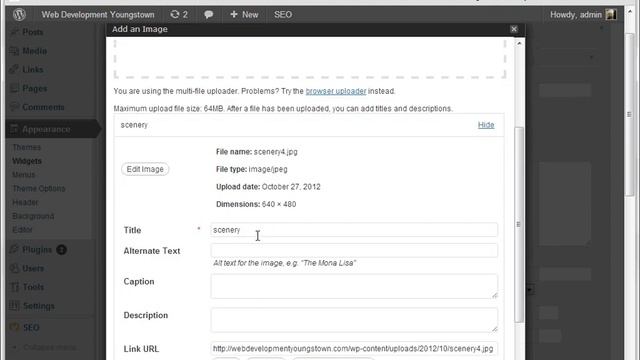Click the file name text scenery4.jpg

point(276,152)
